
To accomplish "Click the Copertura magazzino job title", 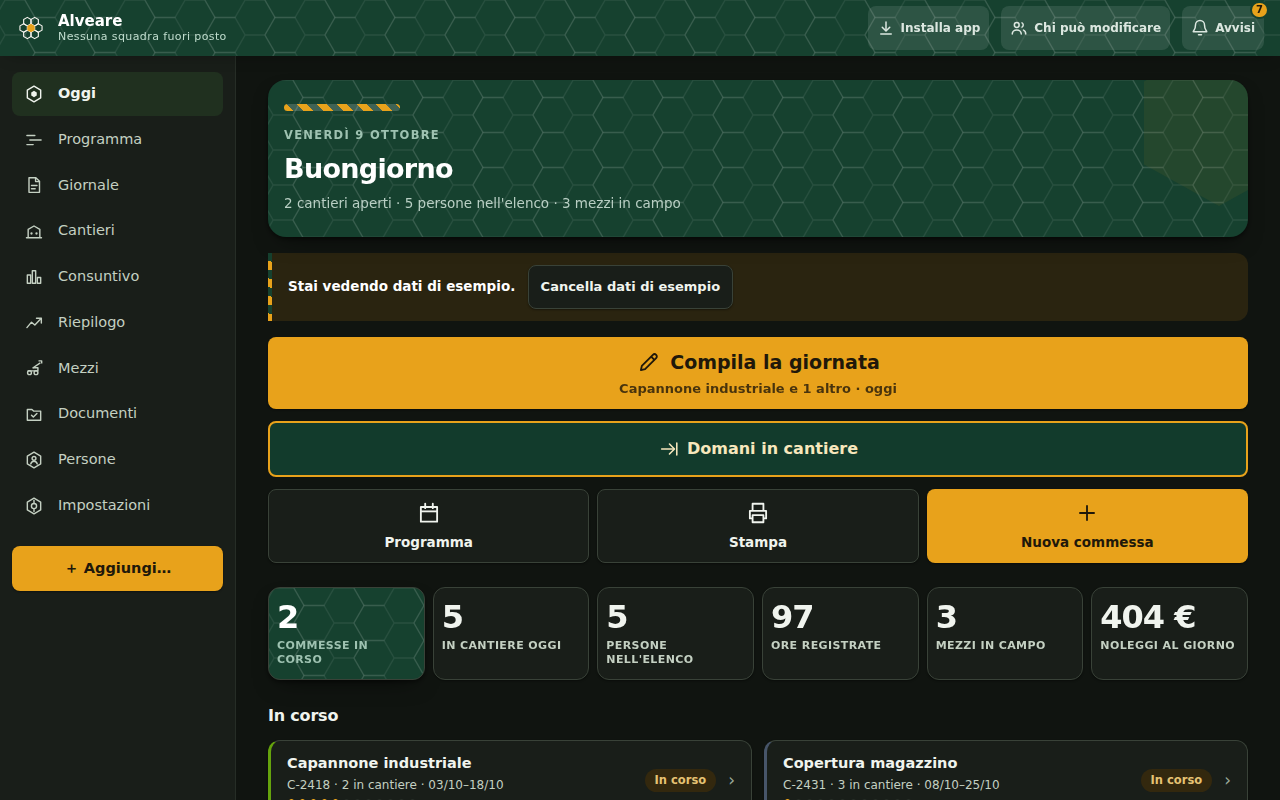I will (x=870, y=763).
